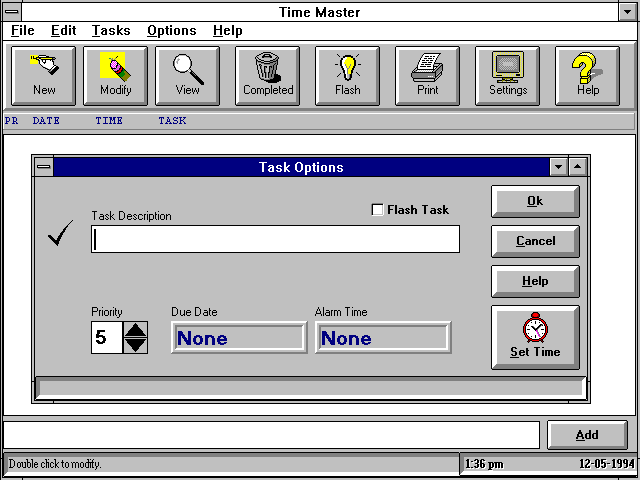Click the Help question mark icon
Screen dimensions: 640x480
(x=588, y=75)
